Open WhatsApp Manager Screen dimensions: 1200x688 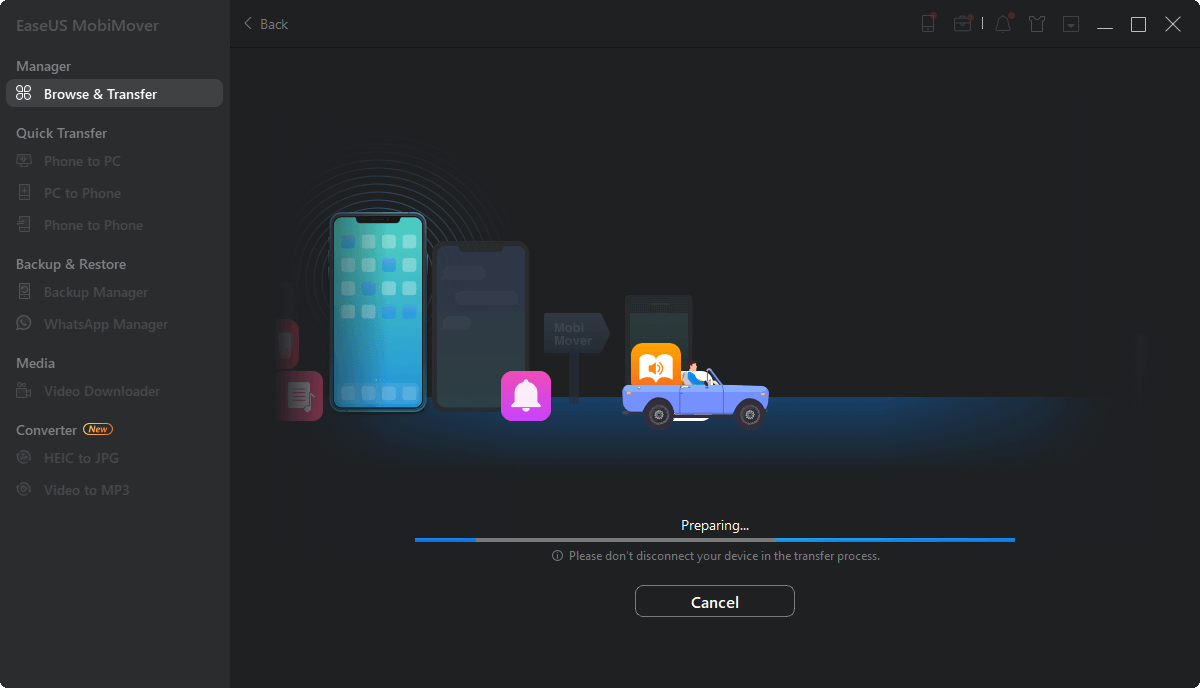[105, 324]
